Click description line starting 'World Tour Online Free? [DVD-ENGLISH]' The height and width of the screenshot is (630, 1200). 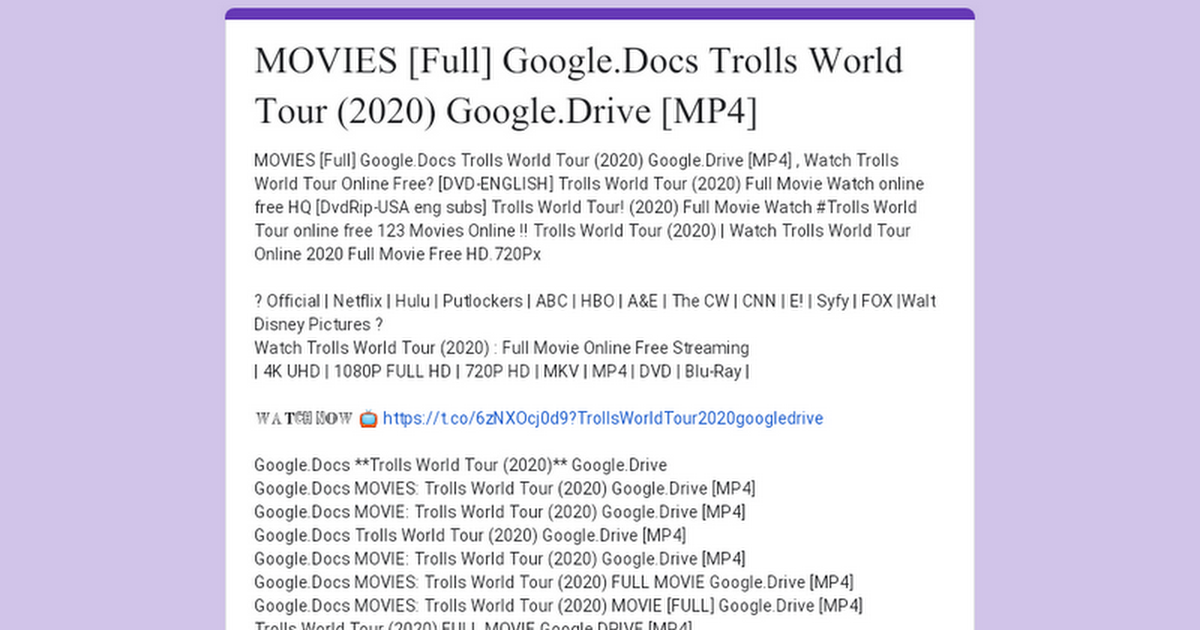click(x=589, y=184)
